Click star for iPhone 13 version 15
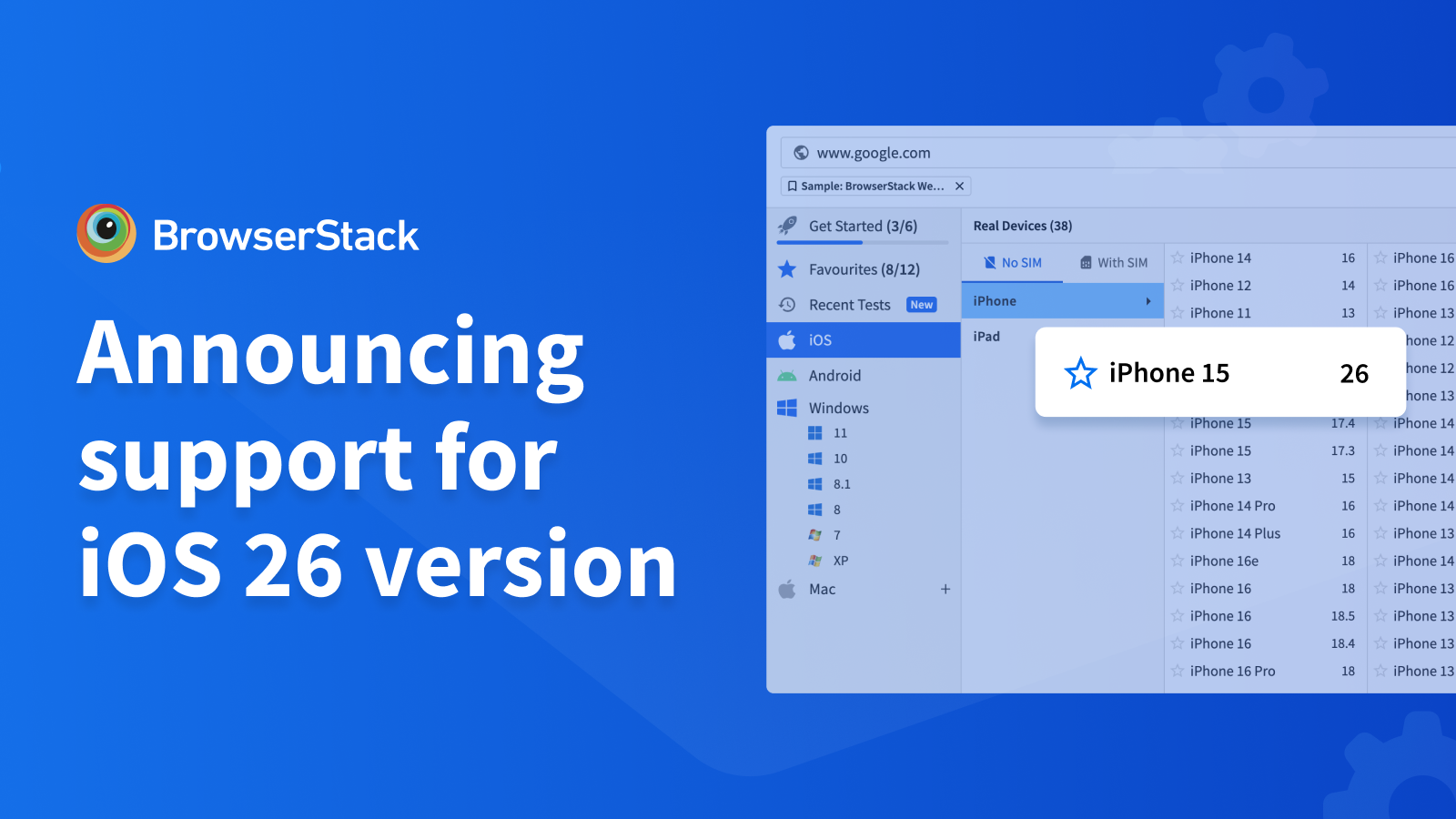Image resolution: width=1456 pixels, height=819 pixels. coord(1178,478)
